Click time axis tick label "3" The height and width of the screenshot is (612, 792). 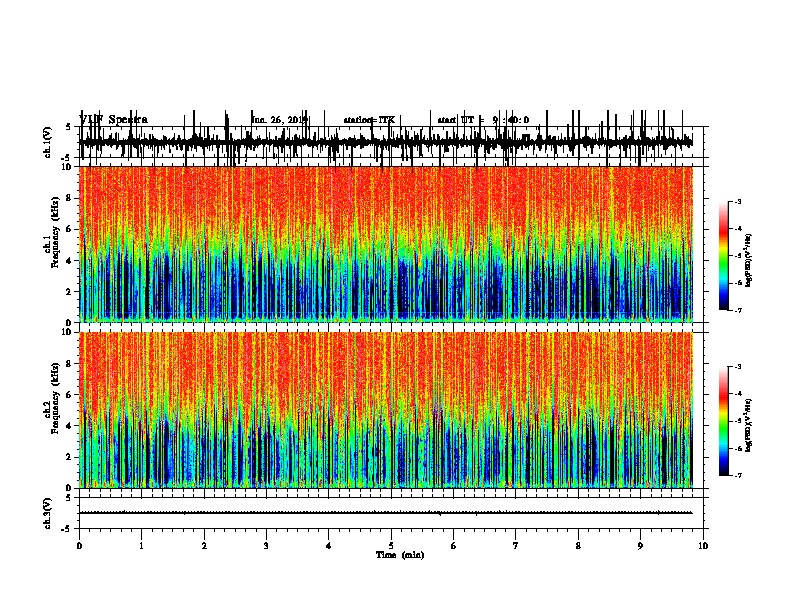(x=266, y=546)
